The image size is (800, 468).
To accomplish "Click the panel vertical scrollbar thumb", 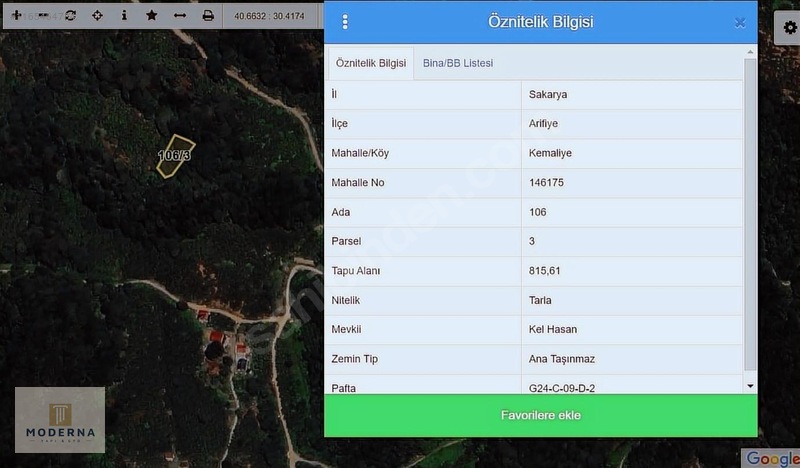I will (x=750, y=214).
